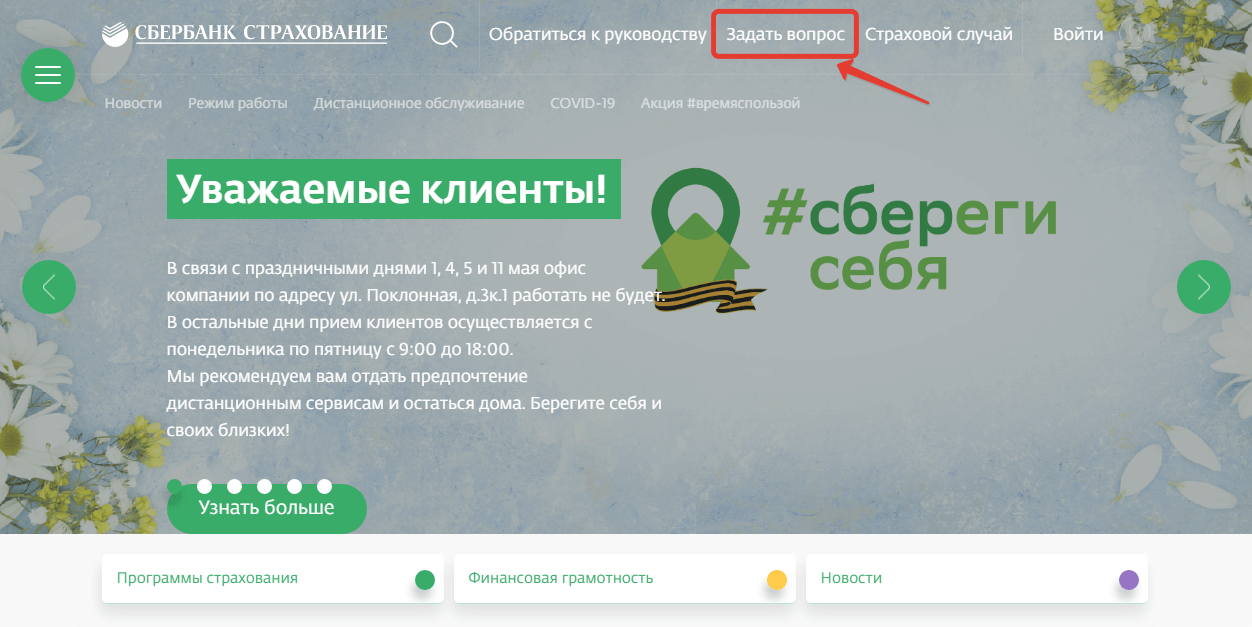The width and height of the screenshot is (1252, 627).
Task: Open Режим работы link
Action: click(238, 103)
